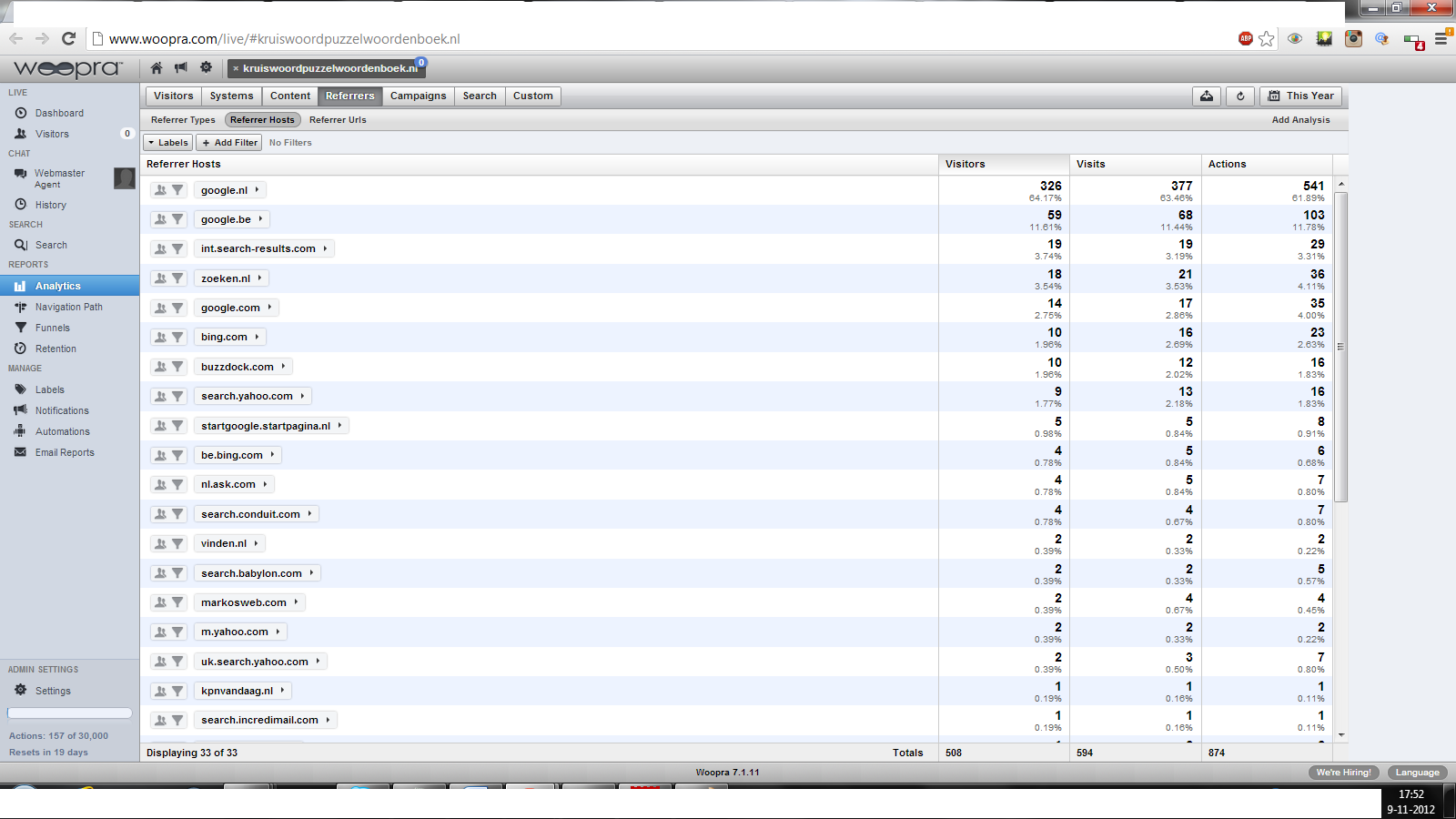The image size is (1456, 819).
Task: Switch to the Campaigns tab
Action: [418, 96]
